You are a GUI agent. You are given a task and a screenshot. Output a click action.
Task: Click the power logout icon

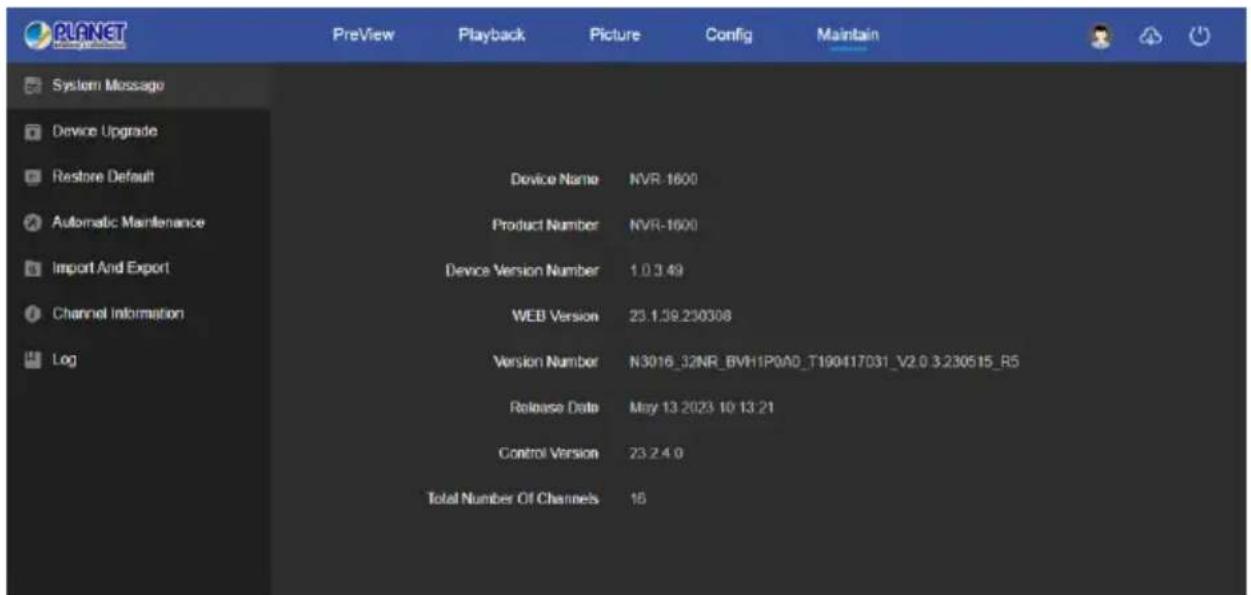tap(1200, 35)
